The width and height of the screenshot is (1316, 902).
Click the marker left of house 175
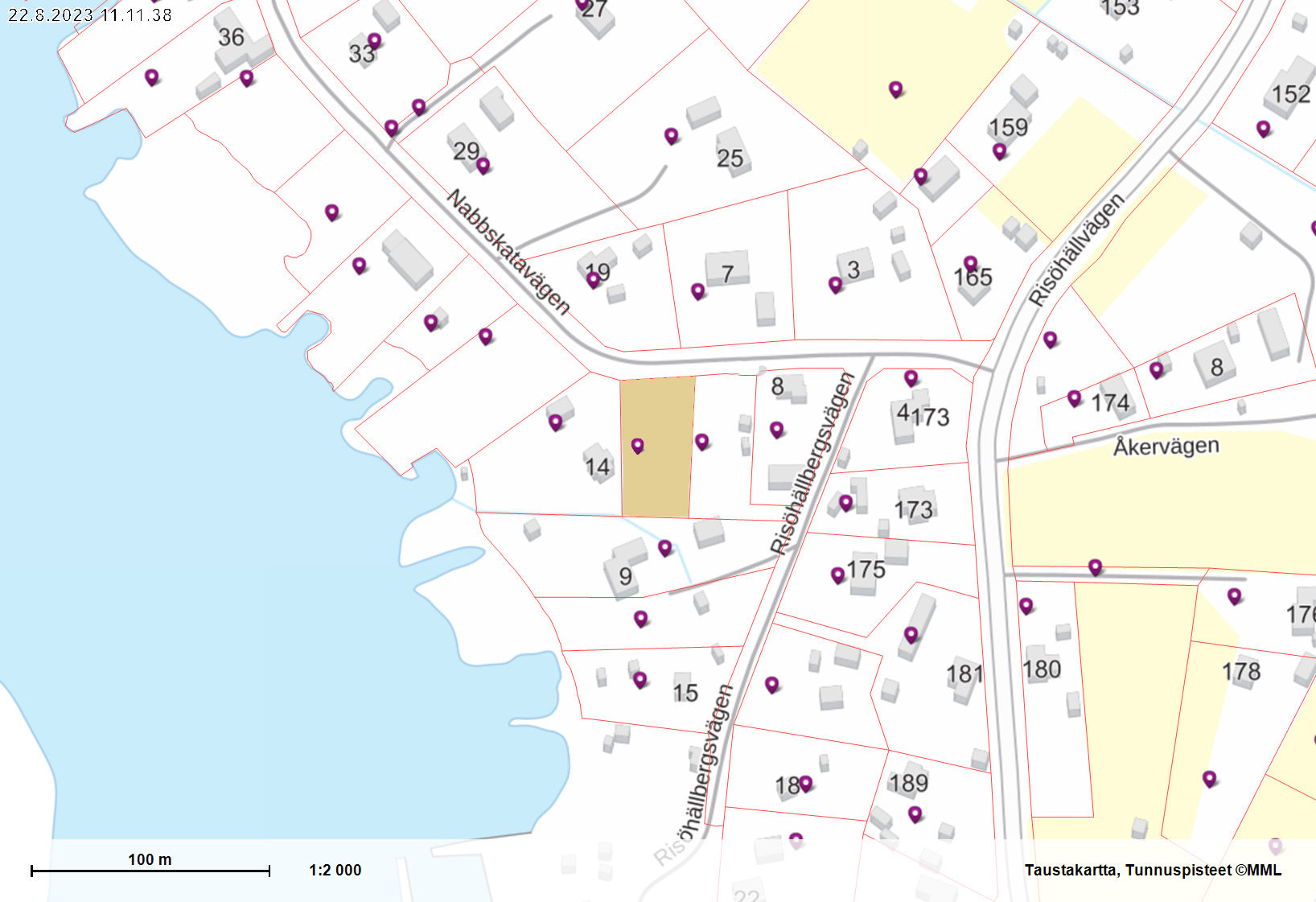[x=837, y=575]
